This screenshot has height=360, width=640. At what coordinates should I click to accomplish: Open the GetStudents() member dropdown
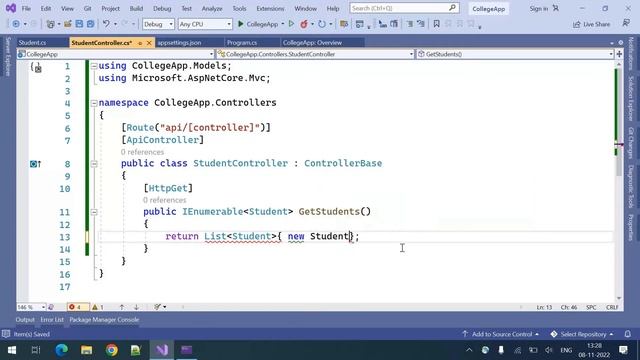click(515, 54)
